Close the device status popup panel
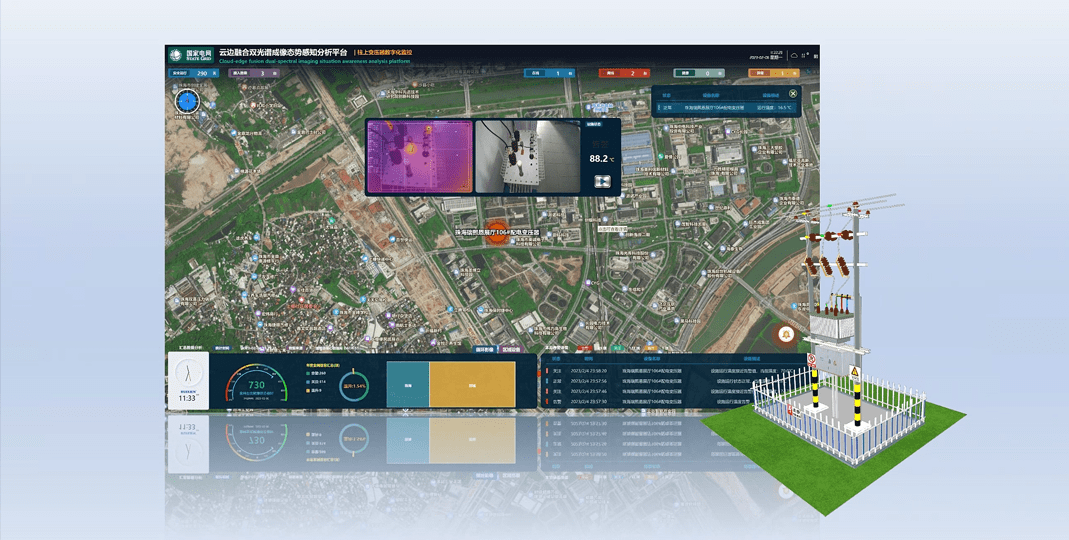This screenshot has width=1069, height=540. point(793,95)
